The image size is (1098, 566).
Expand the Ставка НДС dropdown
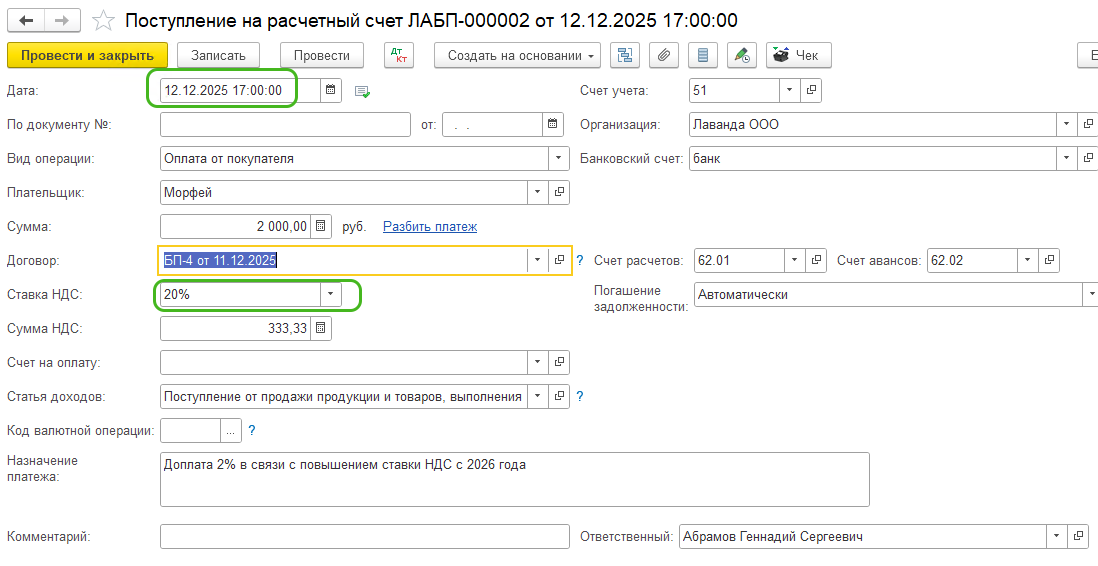click(330, 295)
